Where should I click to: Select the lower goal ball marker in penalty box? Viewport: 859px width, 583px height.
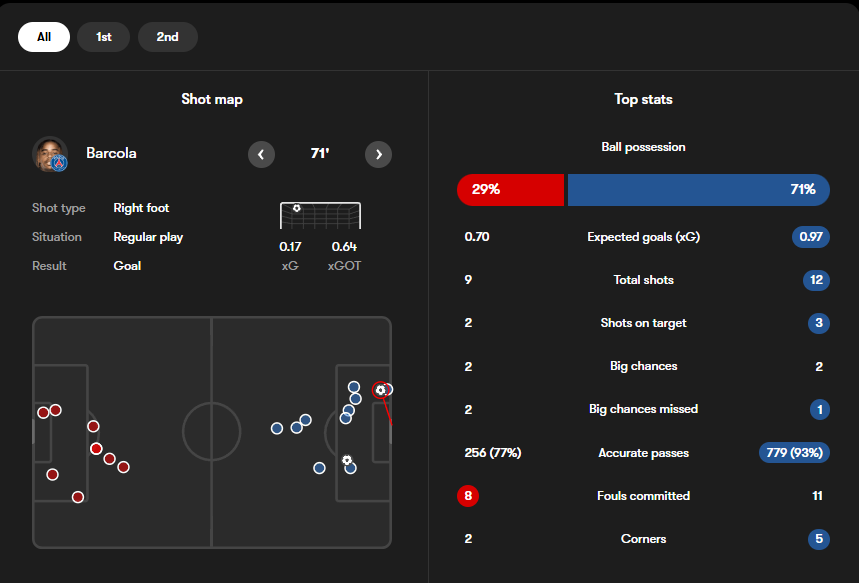click(x=347, y=460)
